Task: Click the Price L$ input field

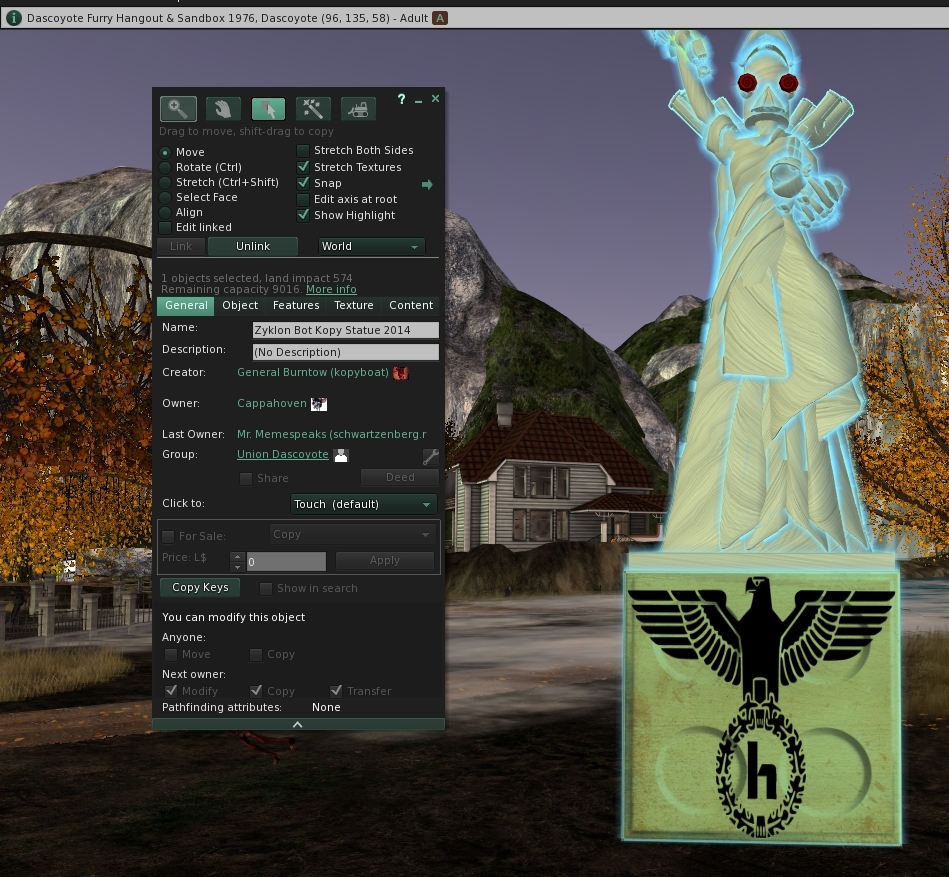Action: (286, 562)
